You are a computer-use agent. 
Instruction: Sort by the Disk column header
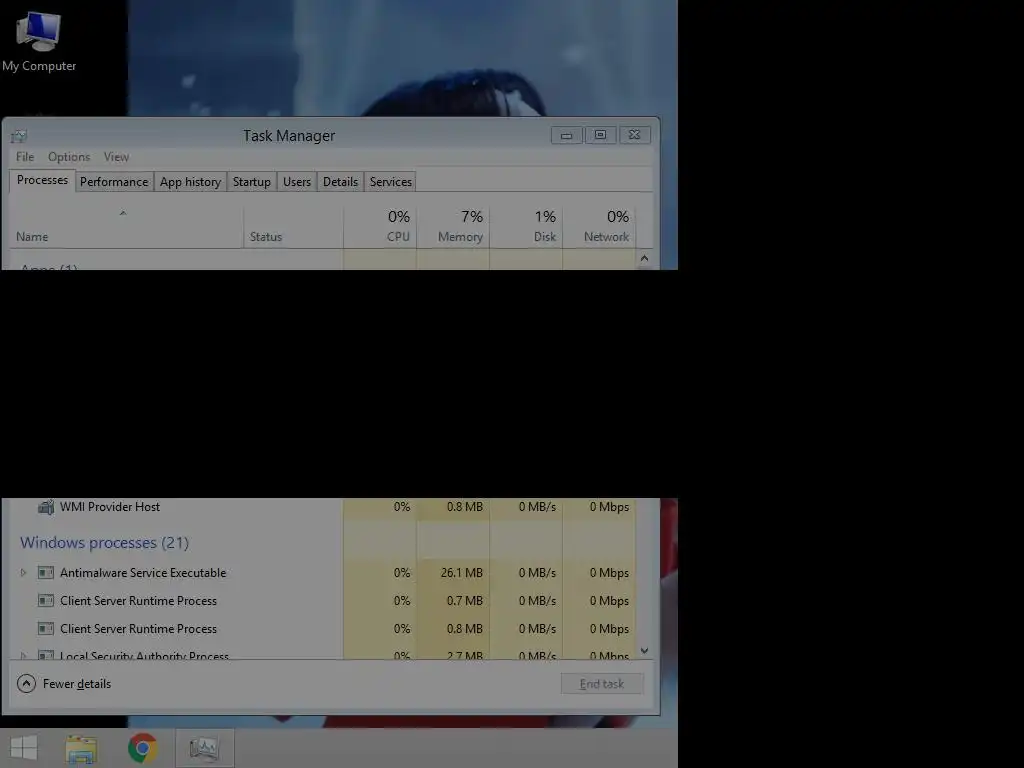click(526, 227)
